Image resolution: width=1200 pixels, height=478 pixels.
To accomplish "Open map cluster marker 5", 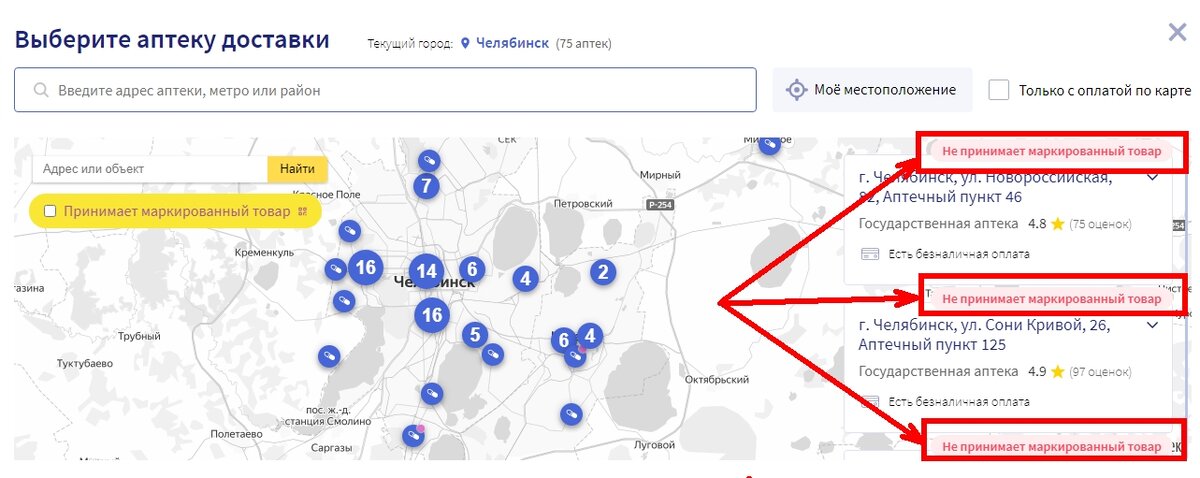I will [475, 335].
